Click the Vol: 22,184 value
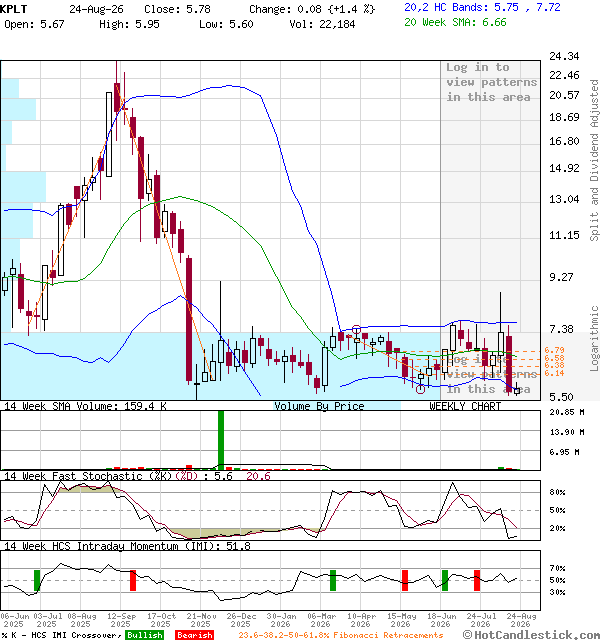The height and width of the screenshot is (640, 600). 322,24
